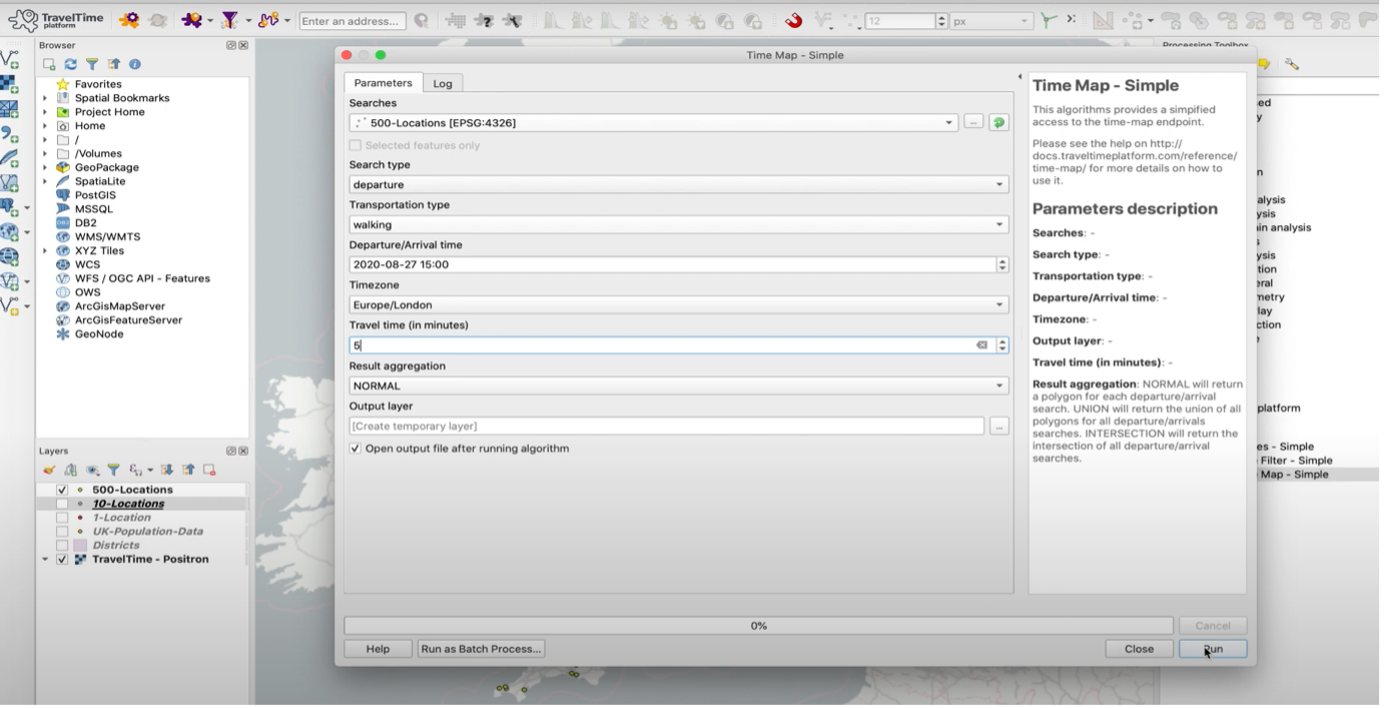The width and height of the screenshot is (1384, 708).
Task: Show the UK-Population-Data layer
Action: point(62,532)
